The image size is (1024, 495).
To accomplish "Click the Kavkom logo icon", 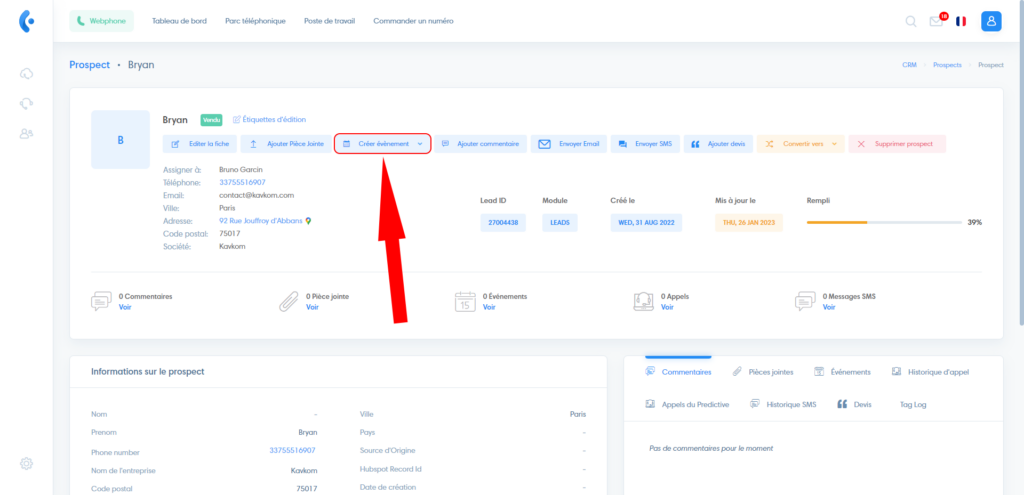I will click(27, 20).
